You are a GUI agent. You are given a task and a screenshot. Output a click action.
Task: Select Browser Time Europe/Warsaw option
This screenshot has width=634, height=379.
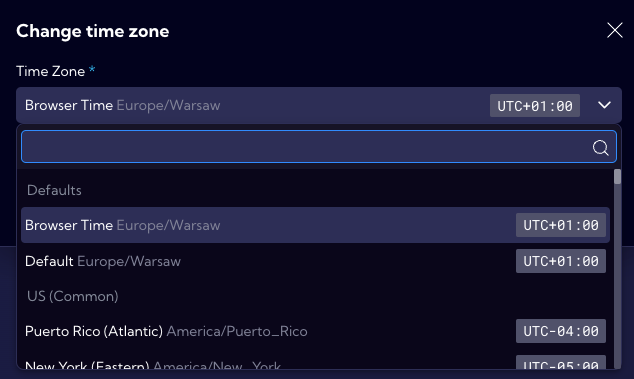pyautogui.click(x=315, y=225)
